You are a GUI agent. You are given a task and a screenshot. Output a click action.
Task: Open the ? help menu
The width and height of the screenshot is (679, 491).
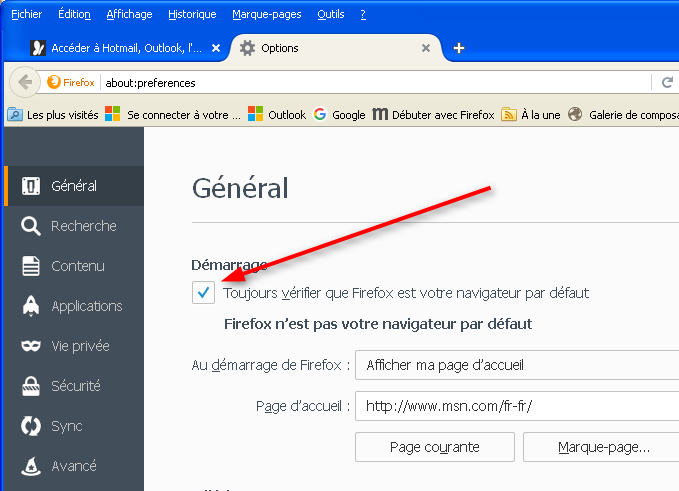pyautogui.click(x=363, y=14)
